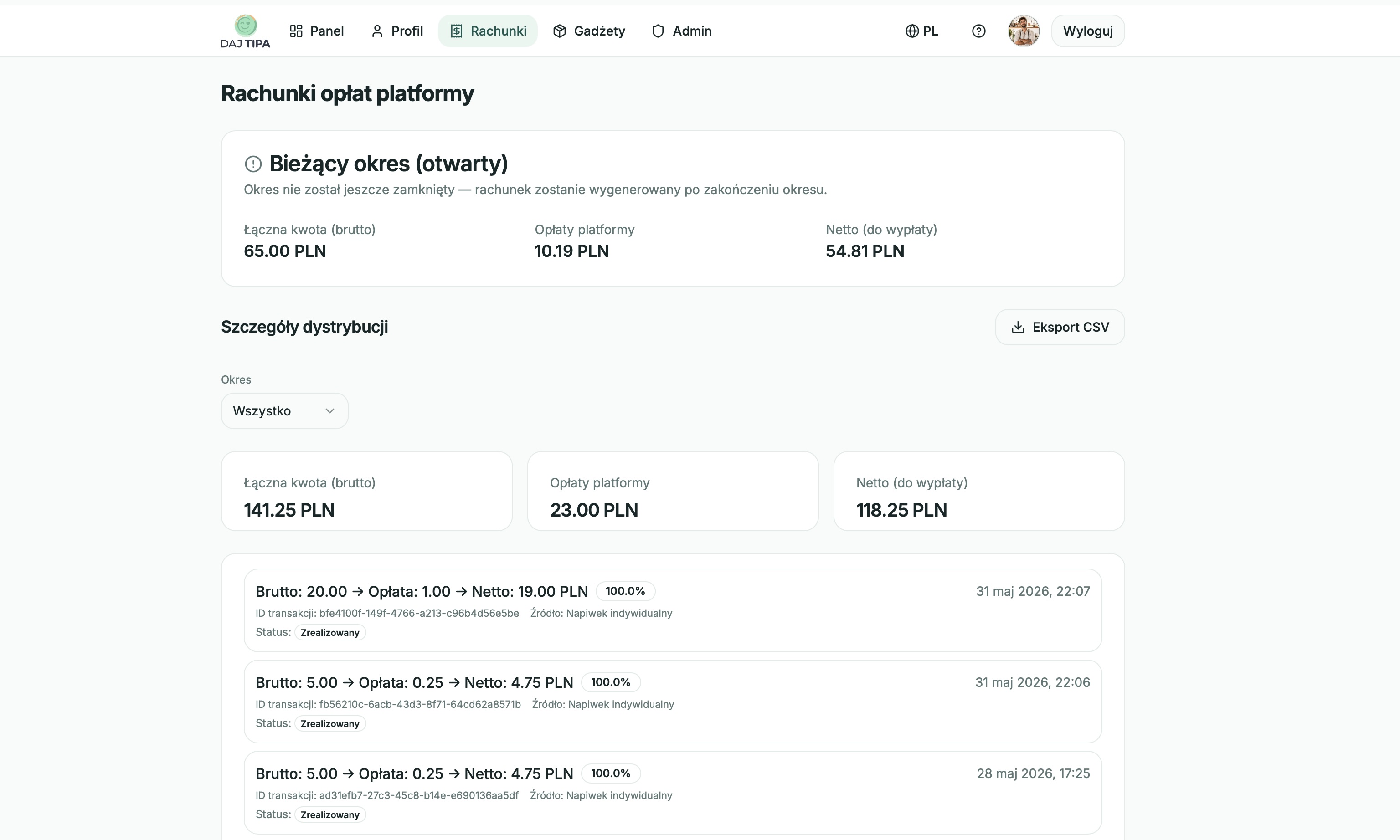Log out with the Wyloguj button
This screenshot has width=1400, height=840.
pyautogui.click(x=1087, y=31)
